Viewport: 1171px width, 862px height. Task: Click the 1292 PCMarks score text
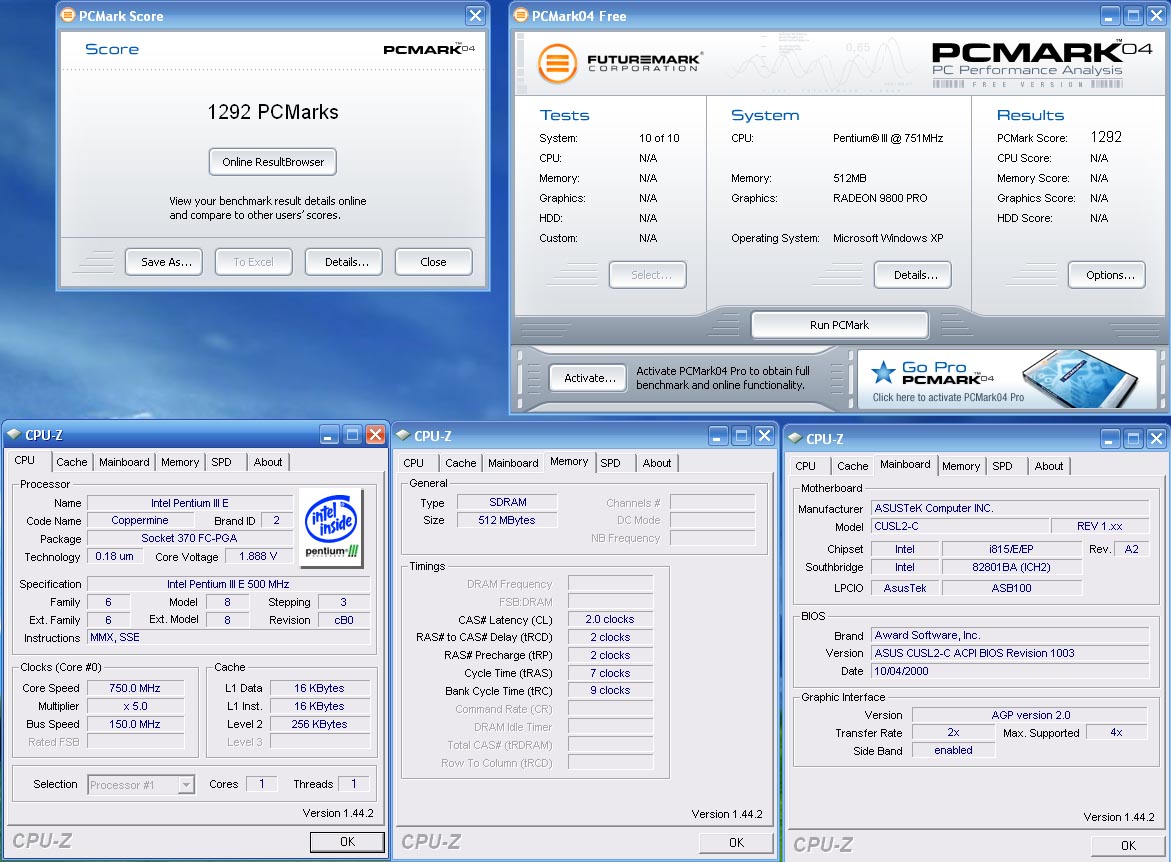pyautogui.click(x=273, y=112)
